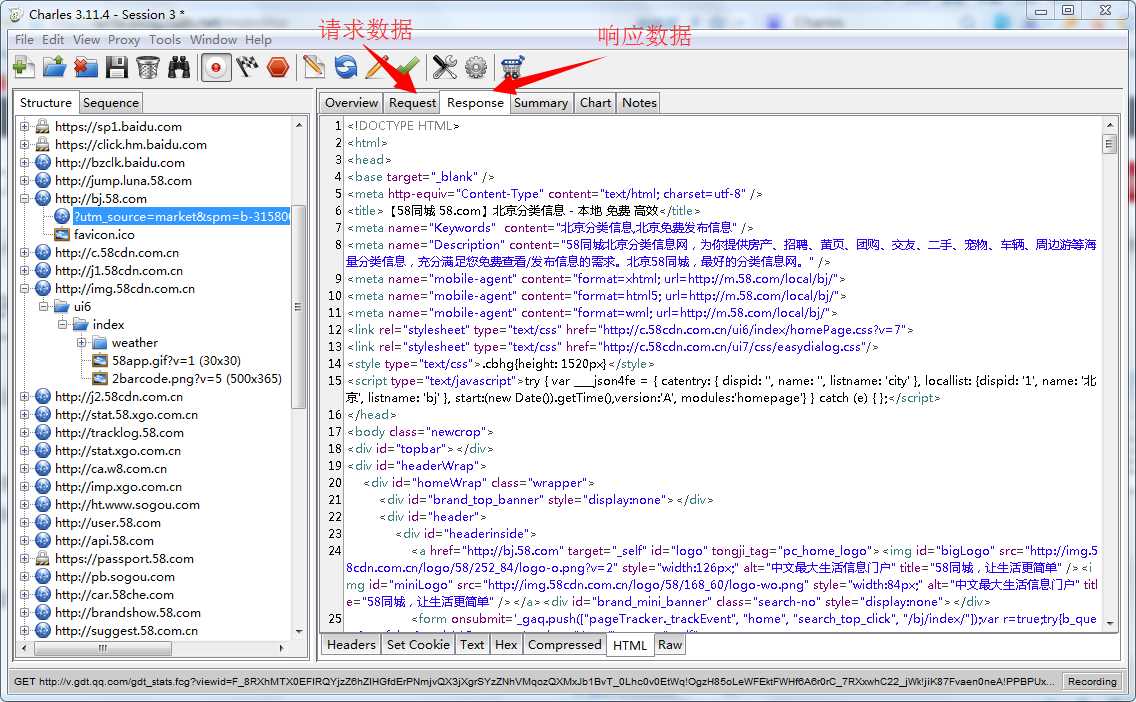Repeat the selected request with the blue arrows icon
1136x702 pixels.
(x=346, y=67)
